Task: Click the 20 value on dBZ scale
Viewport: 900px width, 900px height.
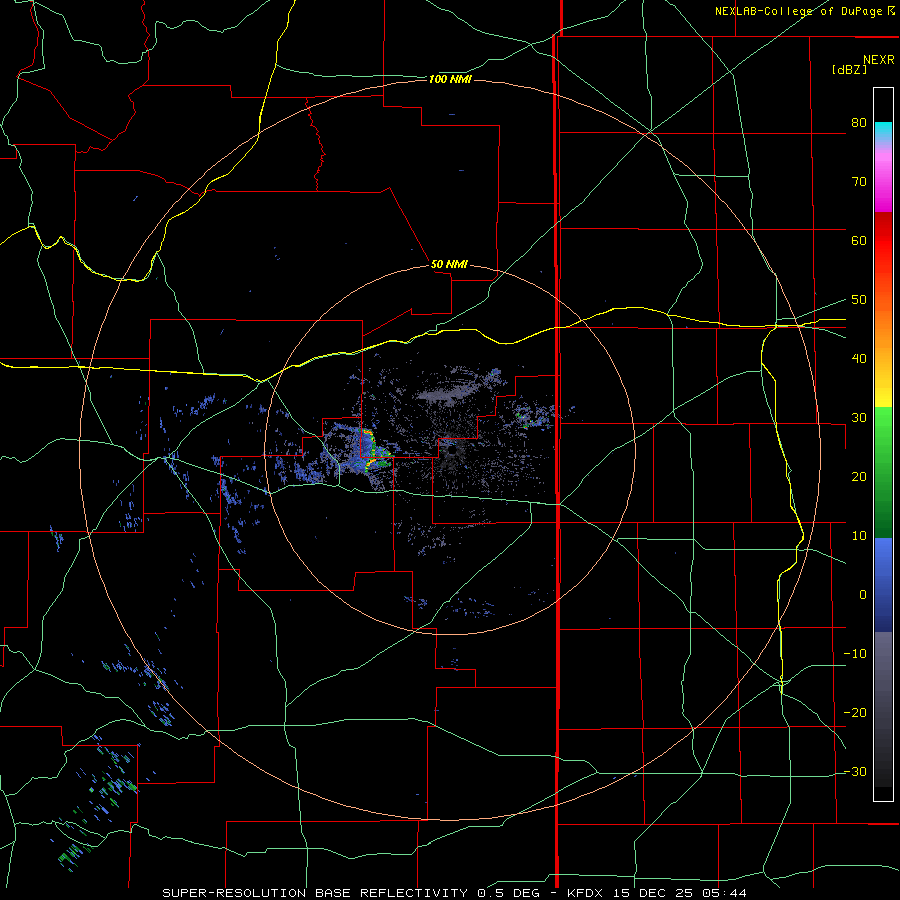Action: [859, 476]
